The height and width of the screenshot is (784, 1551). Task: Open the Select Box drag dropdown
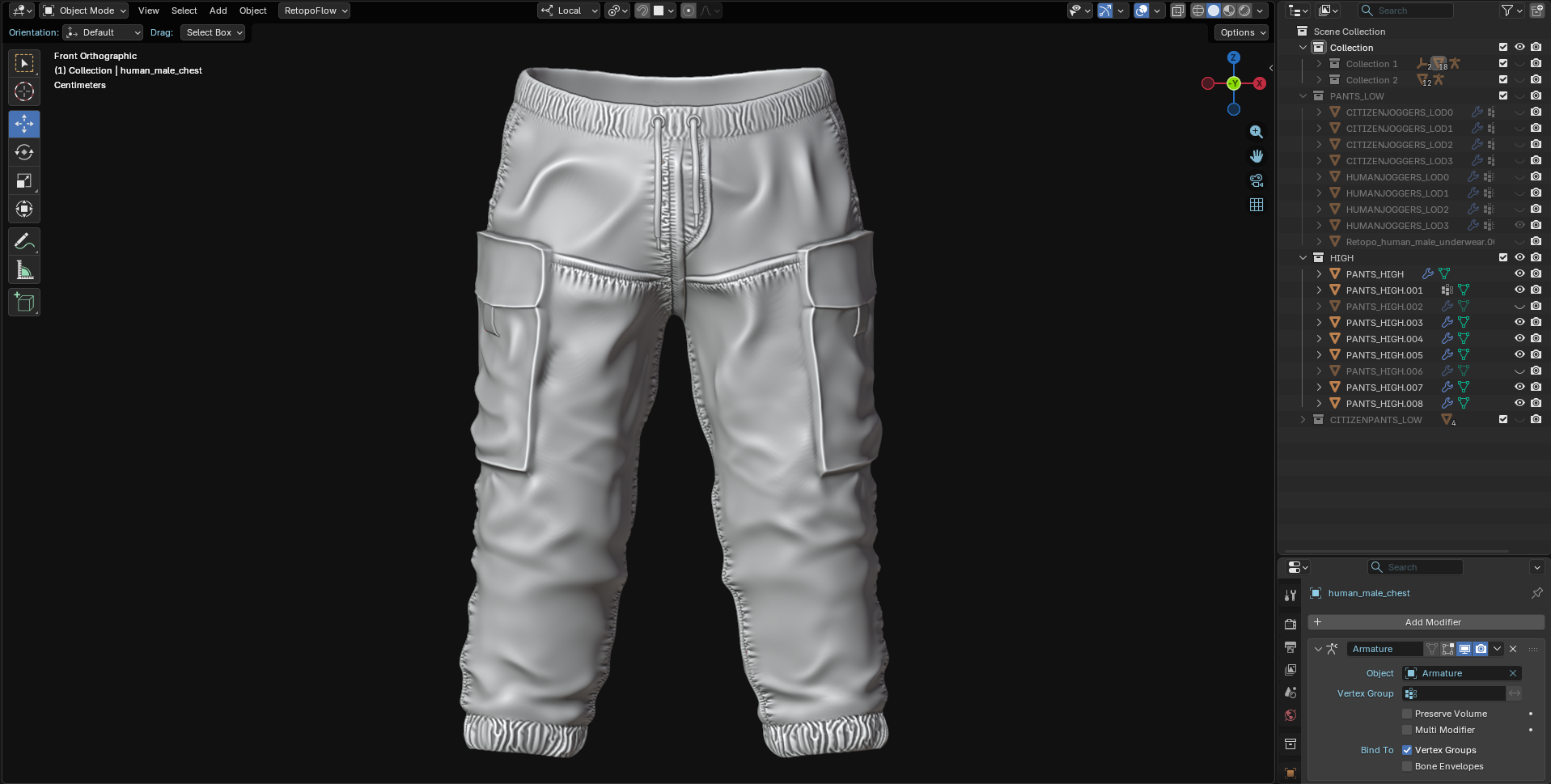tap(214, 32)
